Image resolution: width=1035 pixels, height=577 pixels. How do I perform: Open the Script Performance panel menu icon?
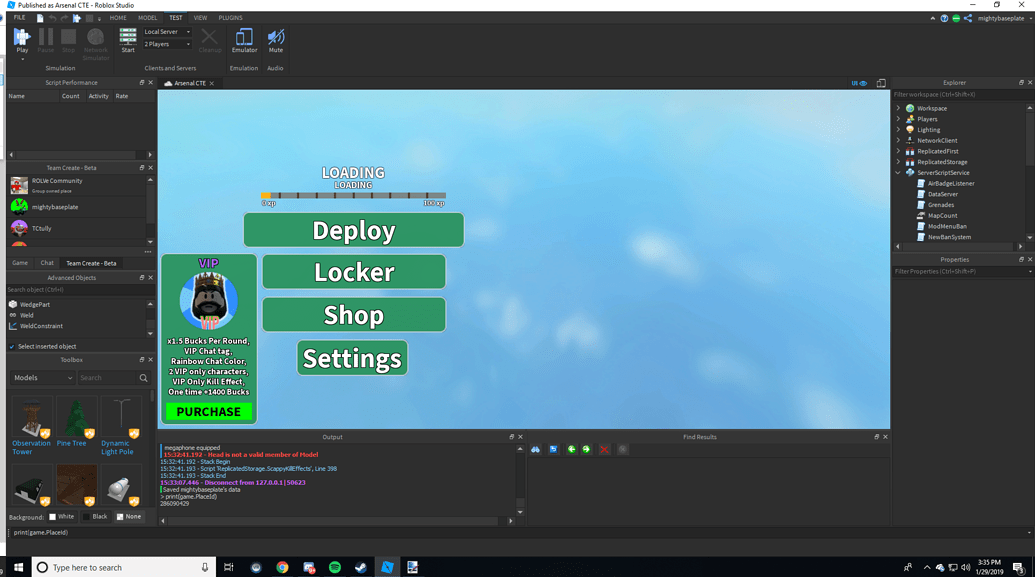pyautogui.click(x=141, y=82)
